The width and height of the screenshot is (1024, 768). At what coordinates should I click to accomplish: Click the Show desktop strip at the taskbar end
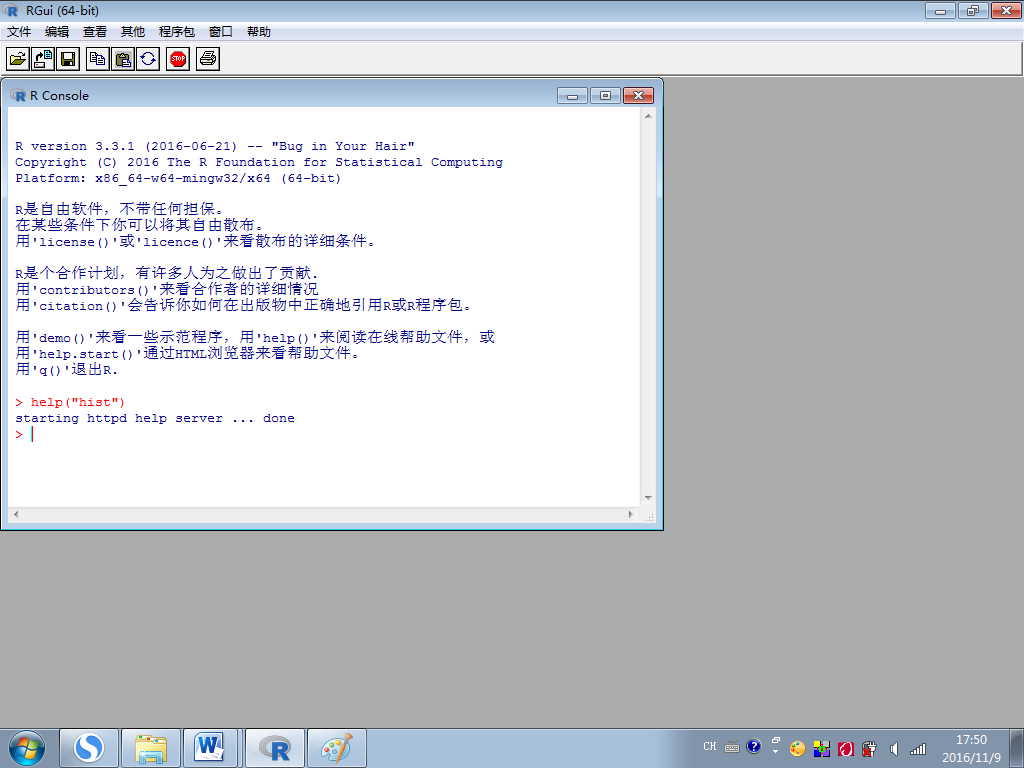(x=1017, y=748)
